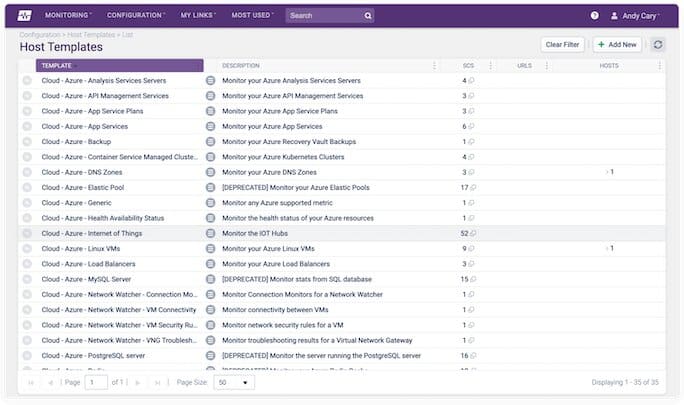The image size is (684, 405).
Task: Open row menu icon for DNS Zones
Action: tap(210, 172)
